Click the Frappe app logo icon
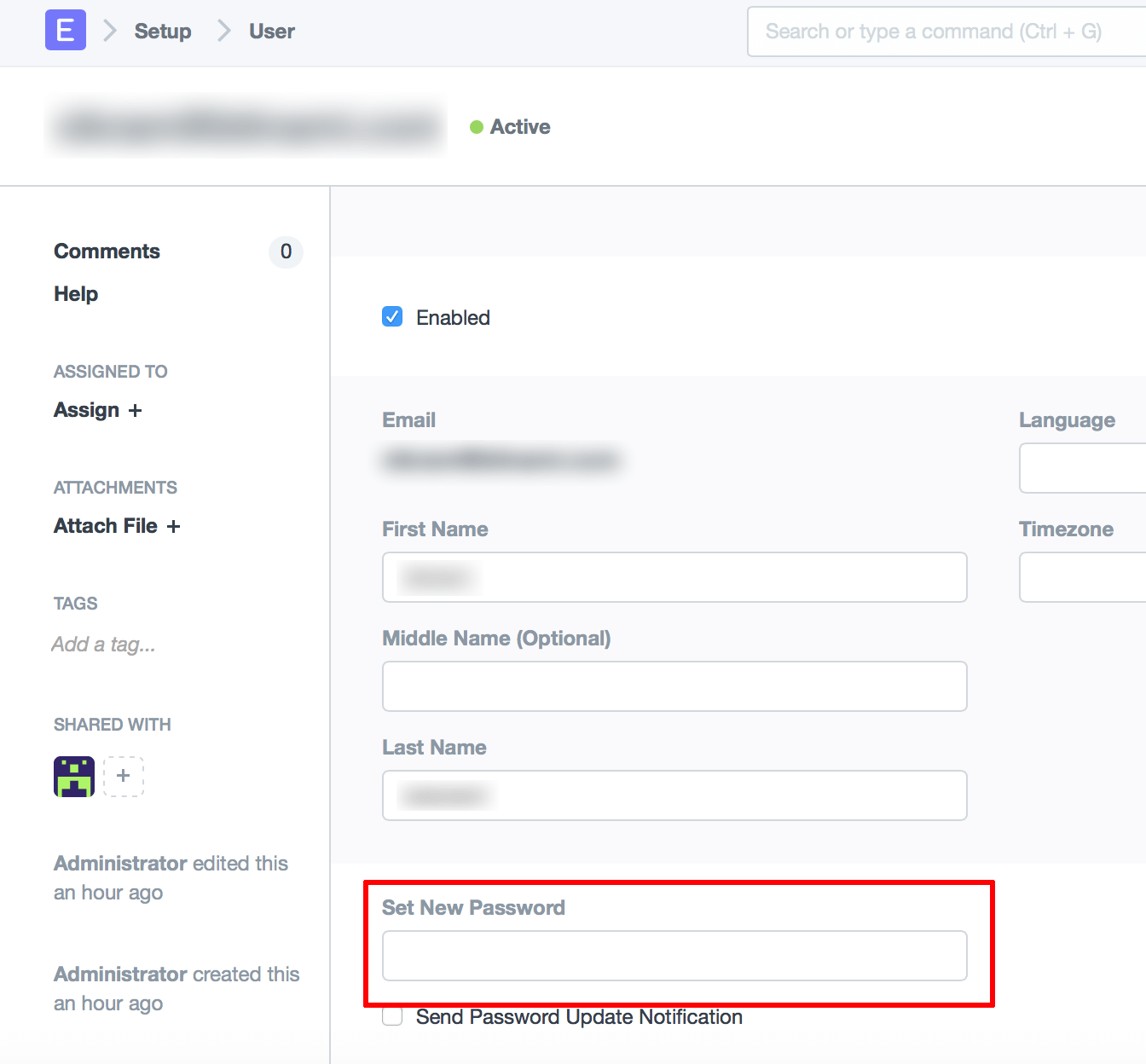This screenshot has width=1146, height=1064. coord(65,30)
